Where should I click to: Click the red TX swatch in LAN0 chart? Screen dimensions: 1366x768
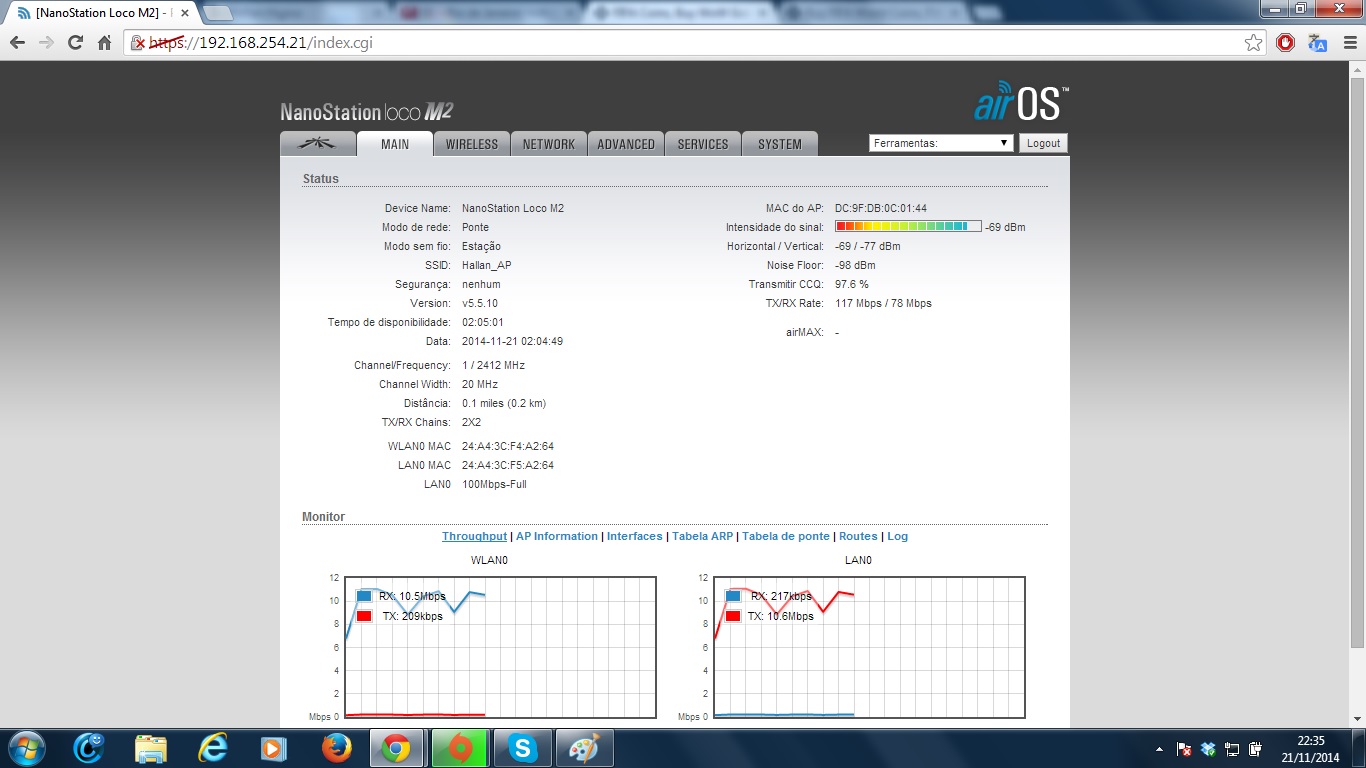pos(733,616)
